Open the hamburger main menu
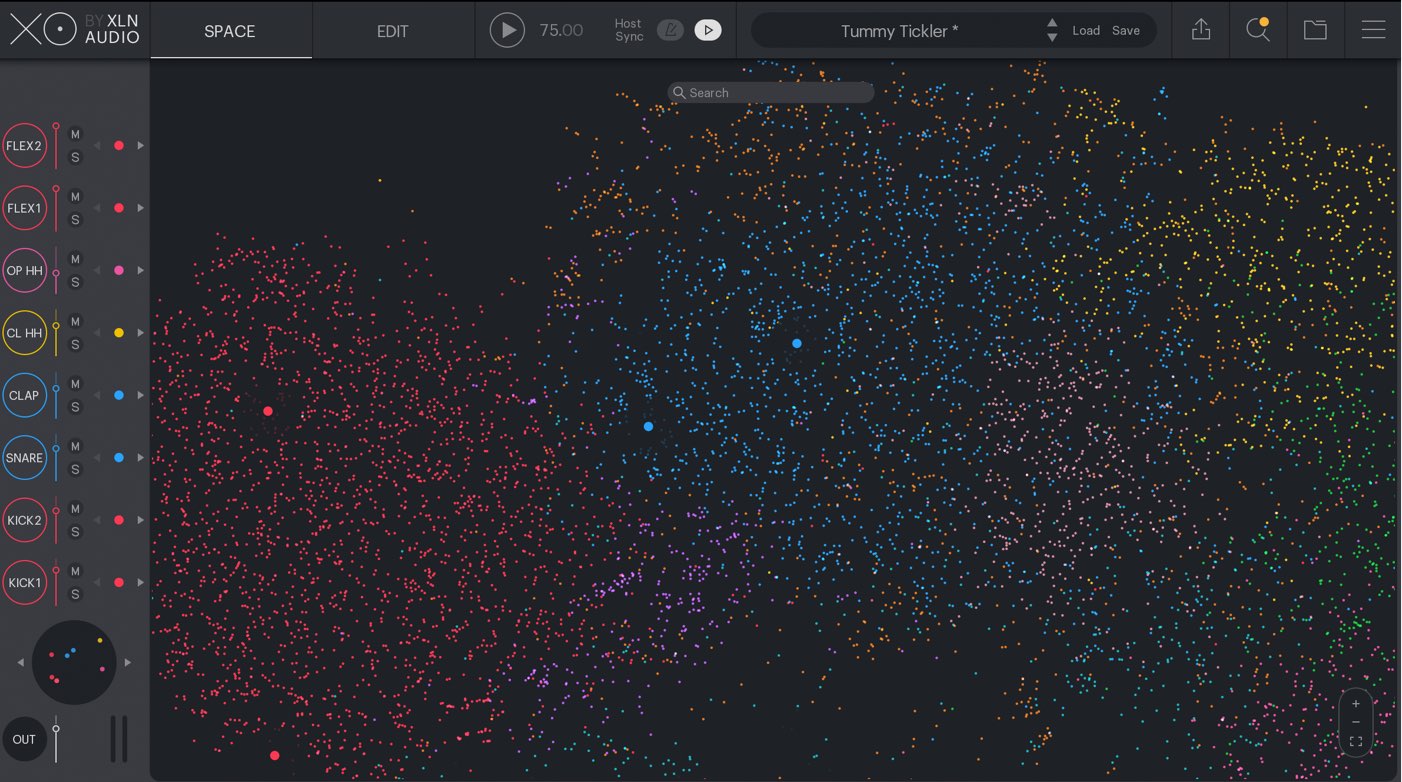Image resolution: width=1402 pixels, height=782 pixels. (1373, 30)
